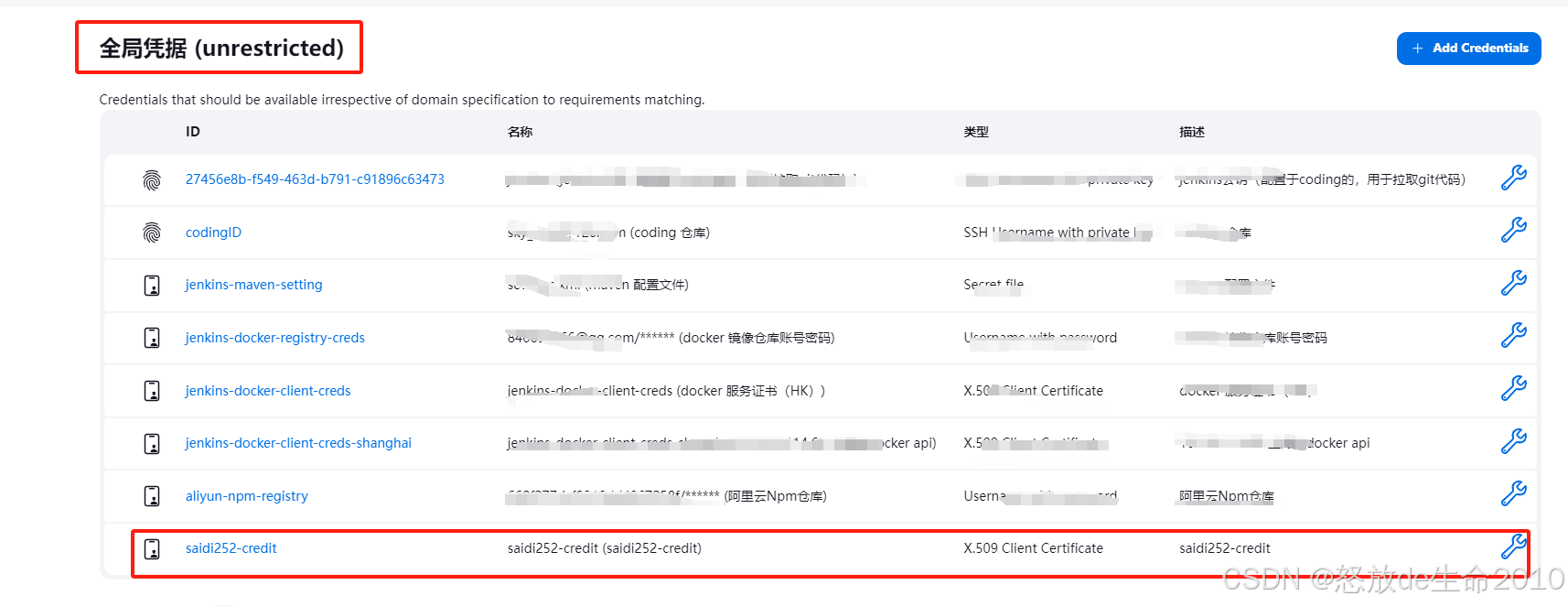Open credential 27456e8b-f549-463d-b791-c91896c63473
The width and height of the screenshot is (1568, 606).
click(315, 179)
